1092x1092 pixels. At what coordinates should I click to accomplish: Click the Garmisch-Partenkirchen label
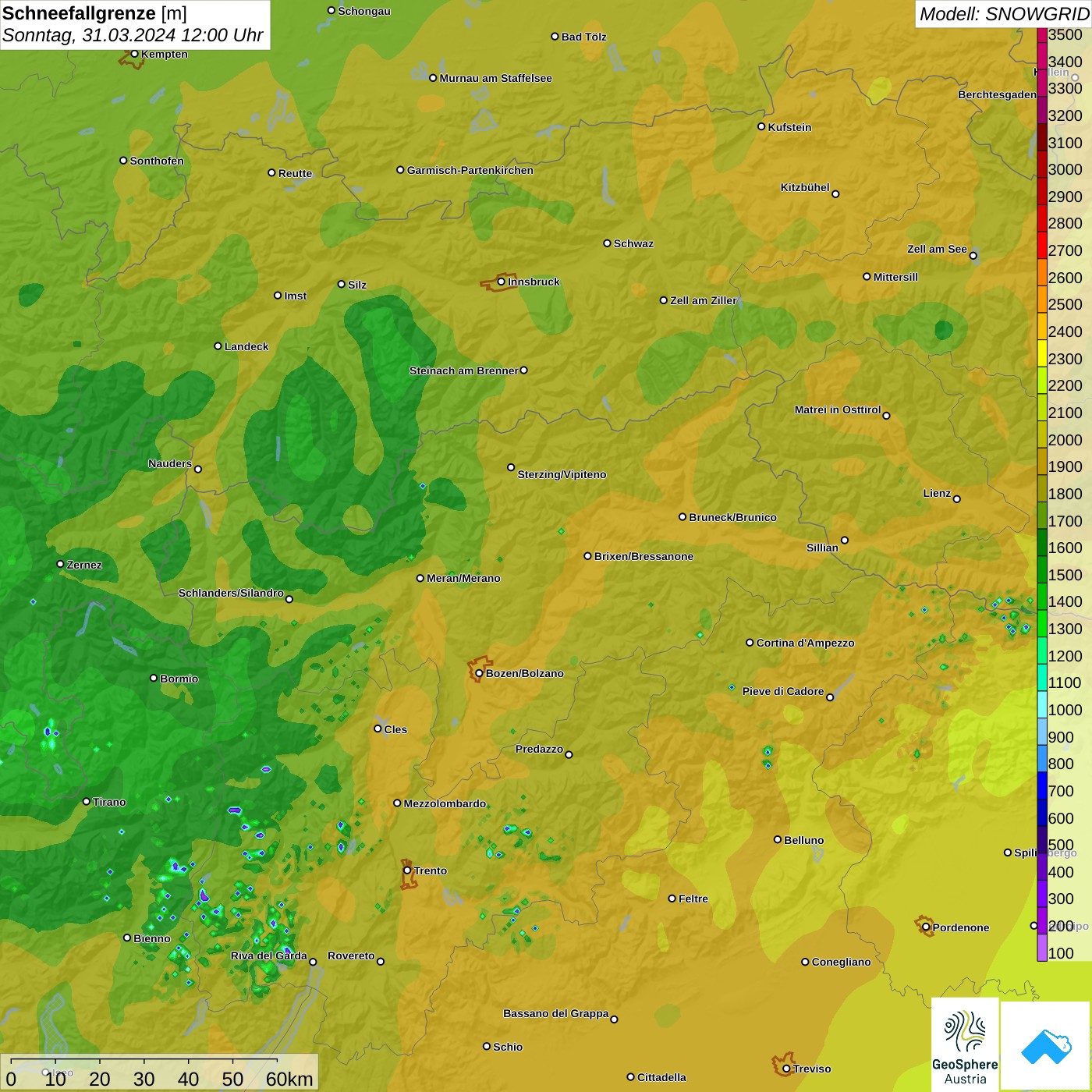tap(470, 170)
